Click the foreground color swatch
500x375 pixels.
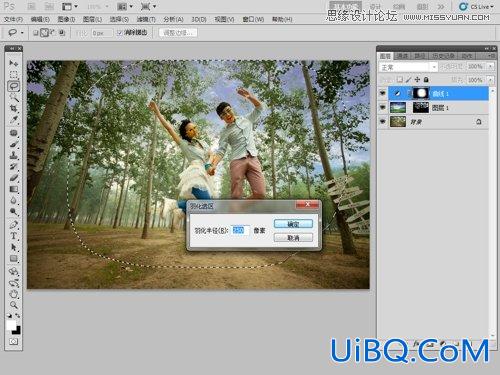11,325
